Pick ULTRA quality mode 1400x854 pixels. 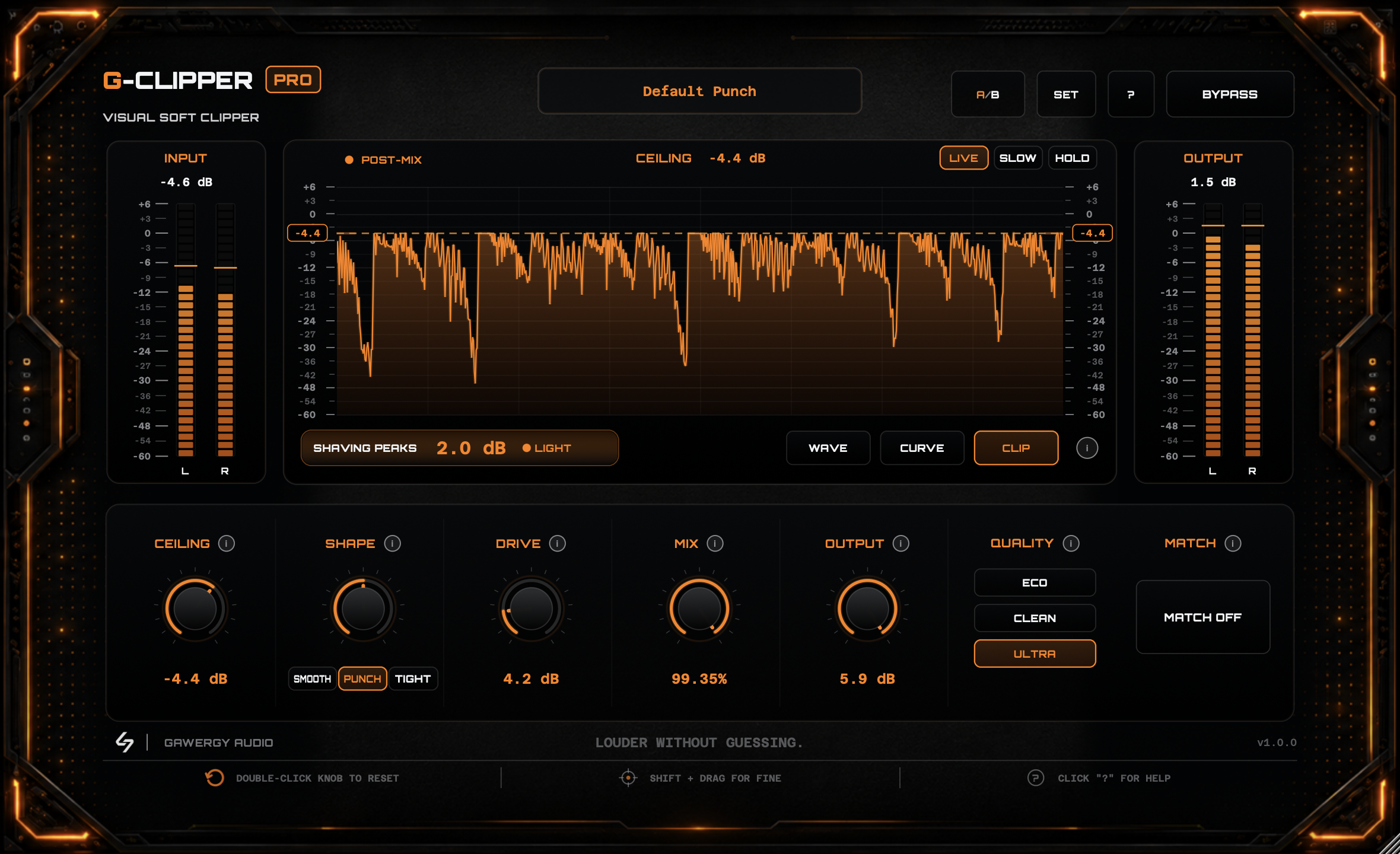coord(1035,654)
